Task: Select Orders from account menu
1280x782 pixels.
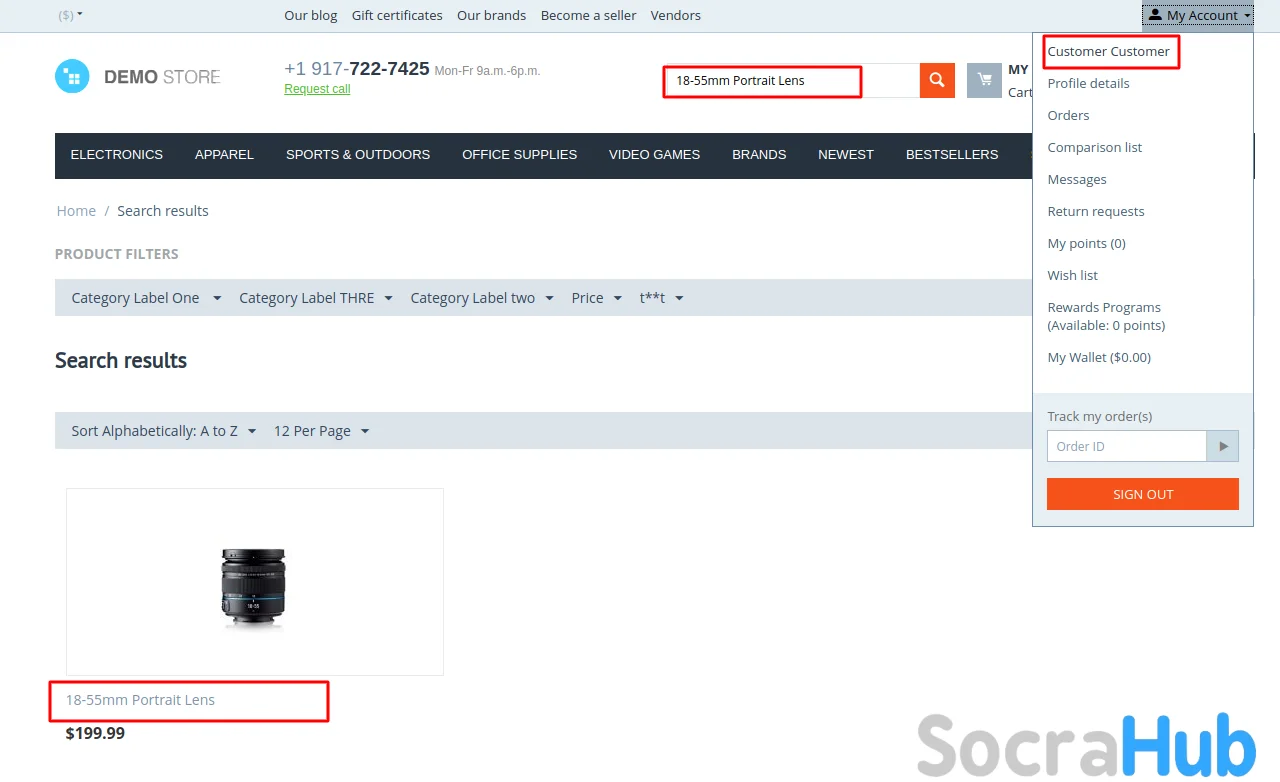Action: coord(1068,115)
